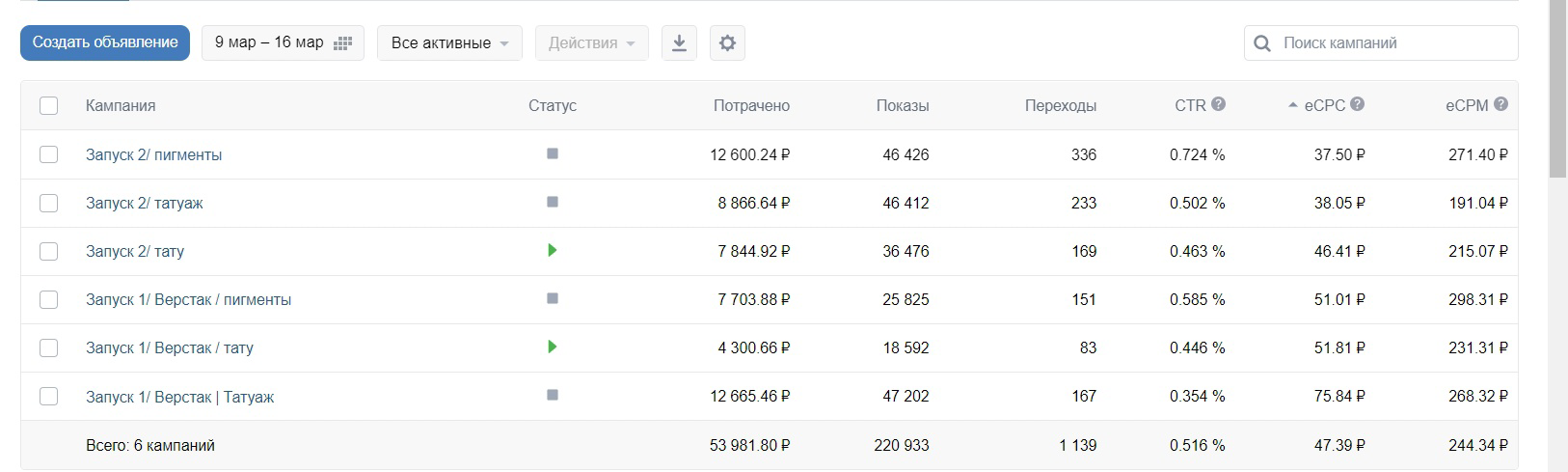1568x472 pixels.
Task: Open campaign Запуск 1/ Верстак / тату
Action: pyautogui.click(x=170, y=347)
